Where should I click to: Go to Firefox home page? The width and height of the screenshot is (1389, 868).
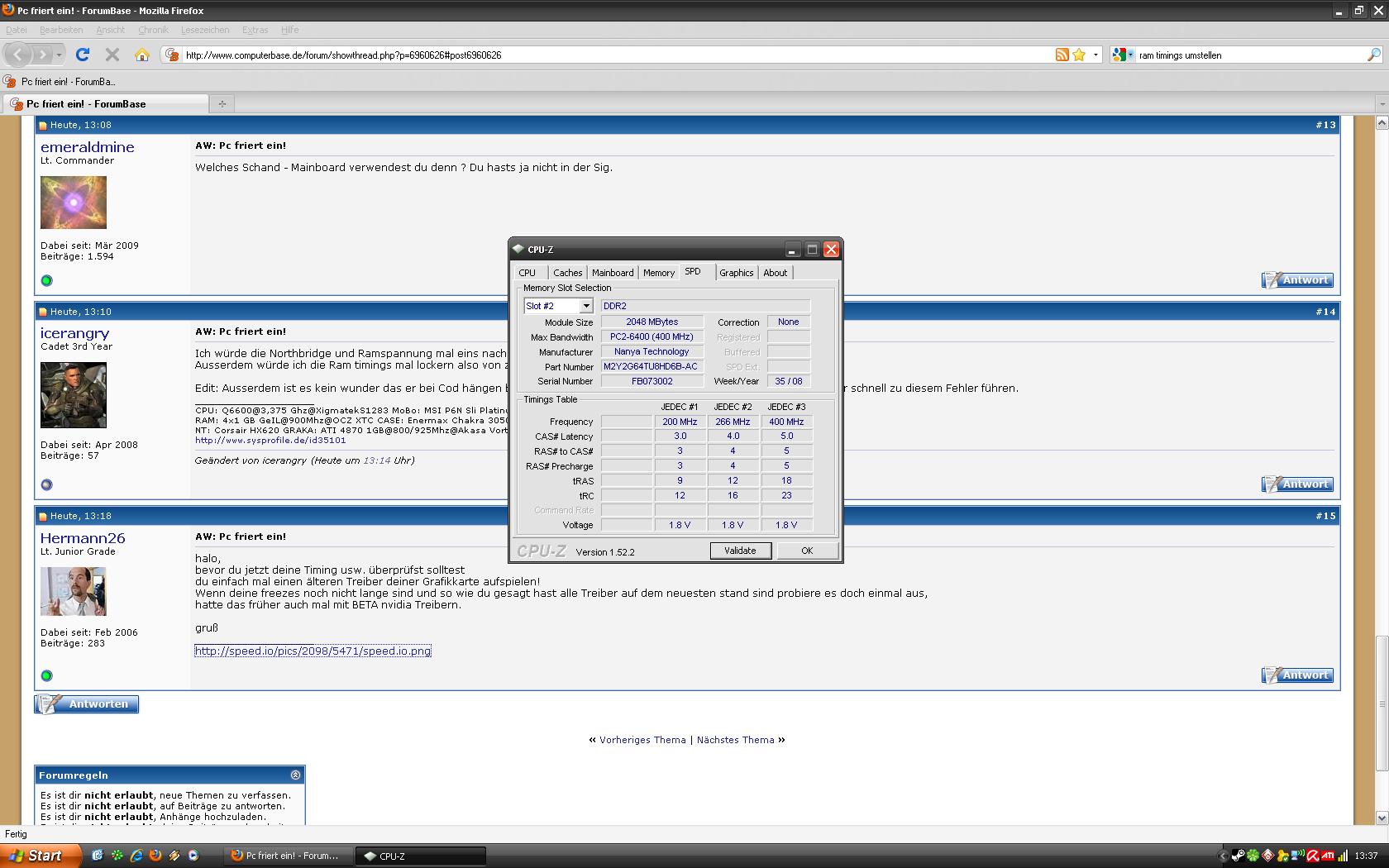pos(142,55)
